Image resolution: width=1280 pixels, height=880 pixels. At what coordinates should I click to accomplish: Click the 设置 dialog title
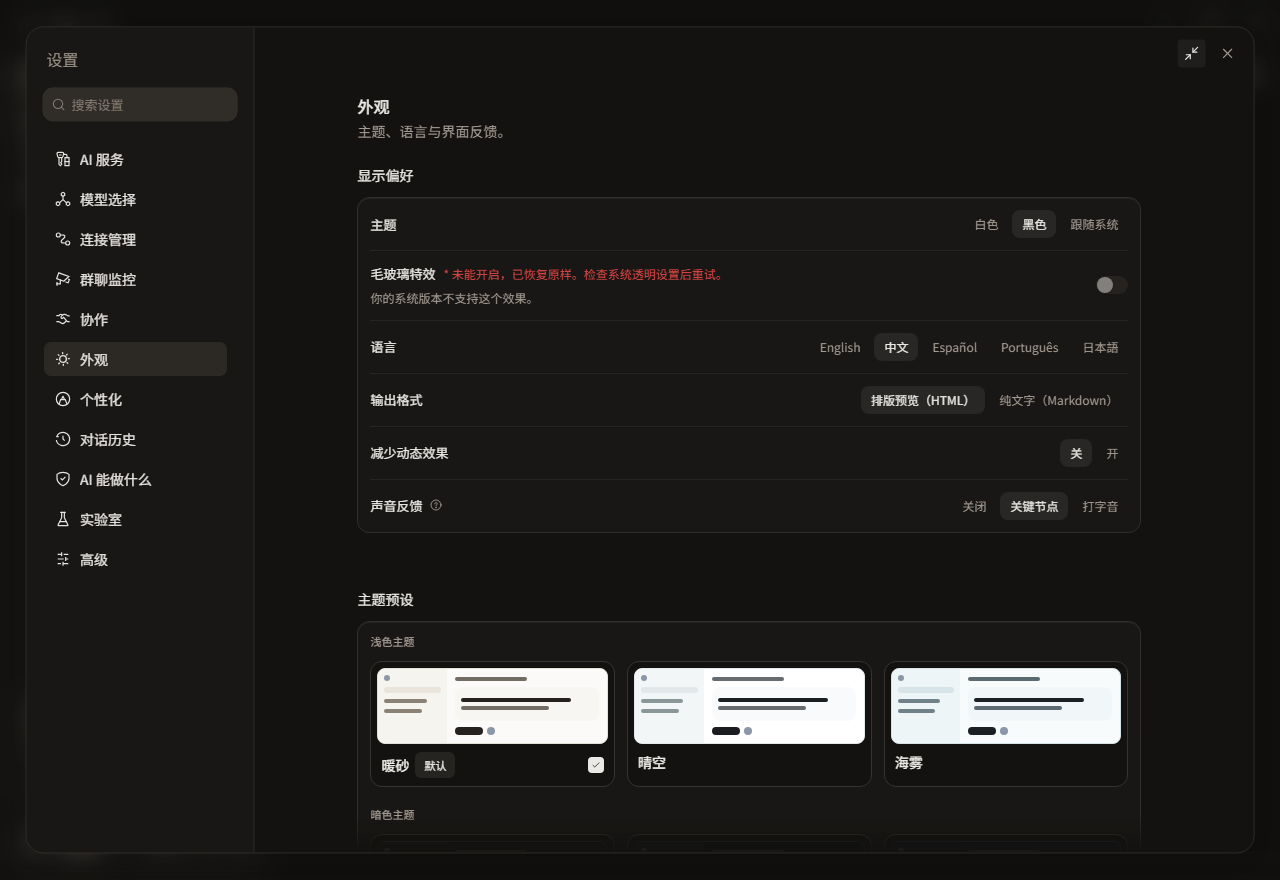click(62, 60)
